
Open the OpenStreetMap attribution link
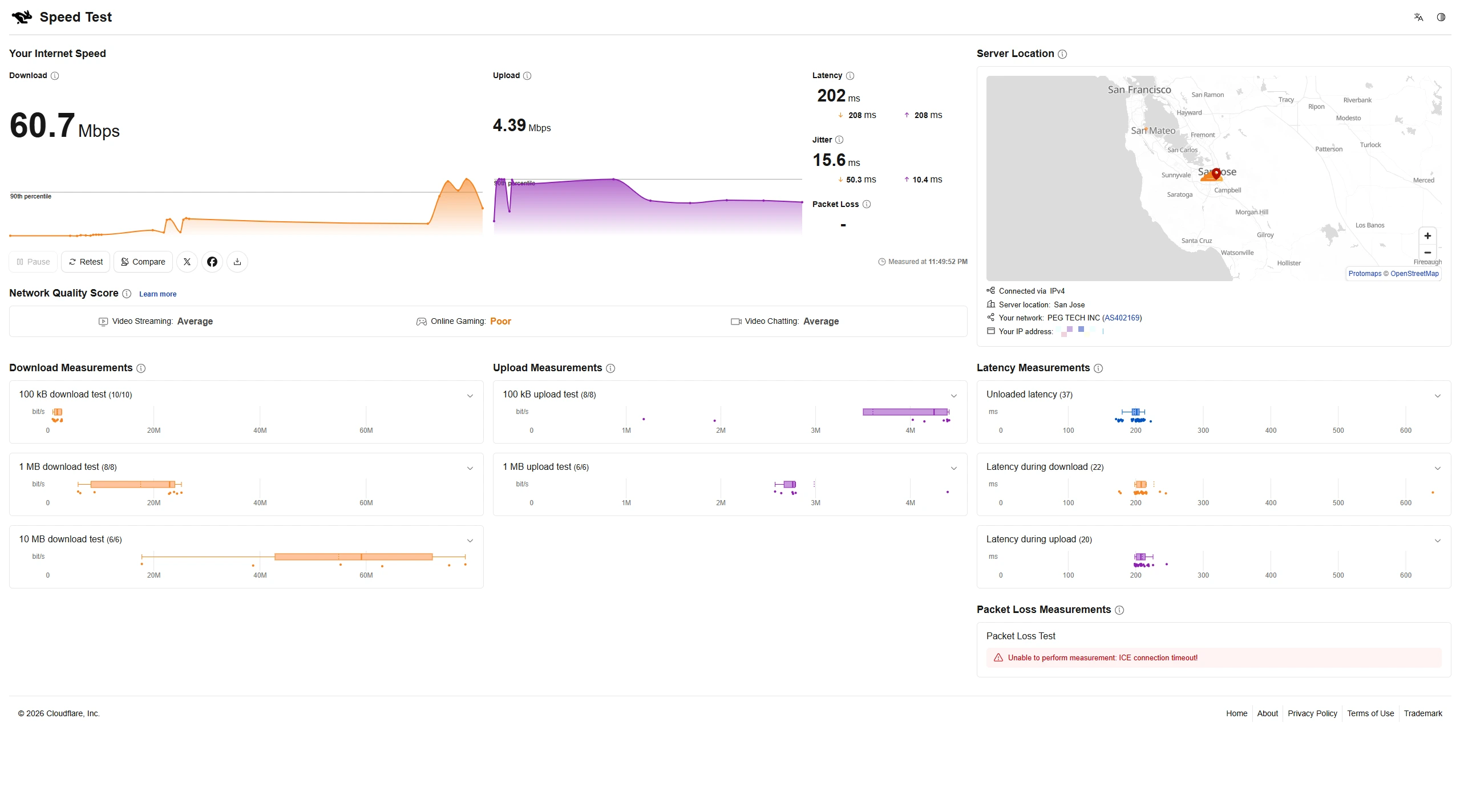coord(1414,274)
